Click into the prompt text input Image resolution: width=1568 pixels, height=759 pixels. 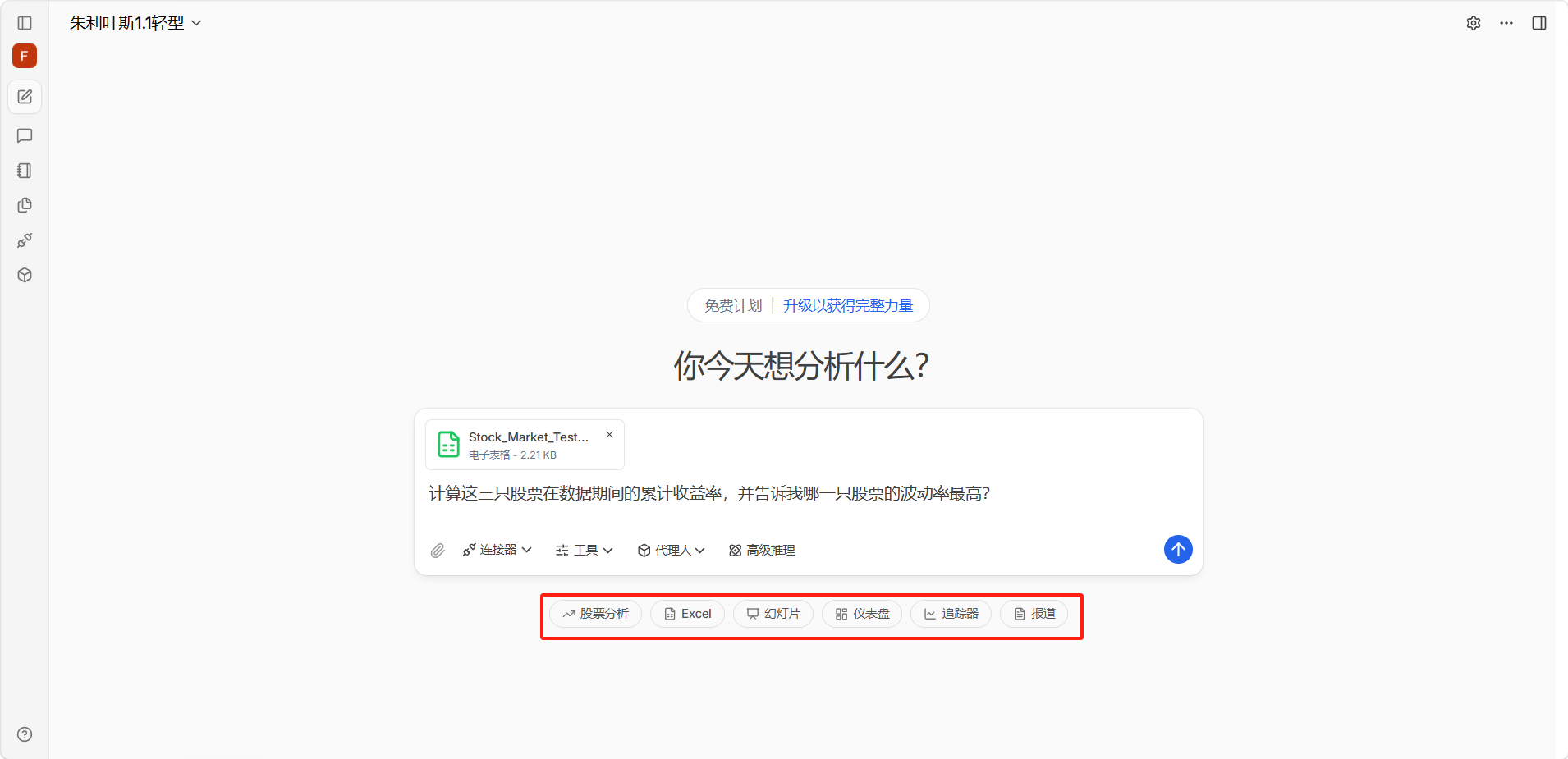click(x=808, y=493)
